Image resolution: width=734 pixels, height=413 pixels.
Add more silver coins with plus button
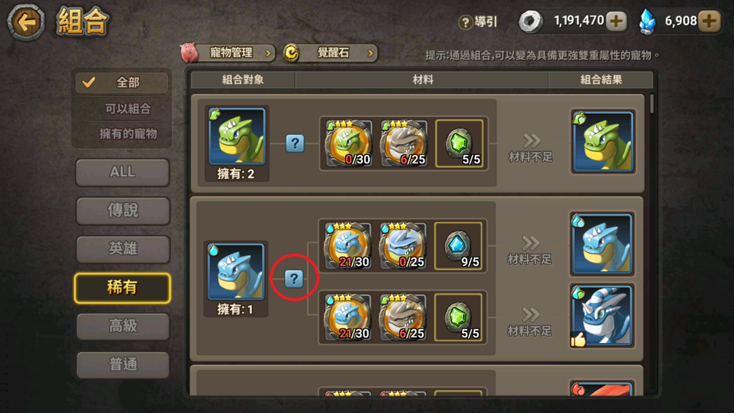click(616, 21)
